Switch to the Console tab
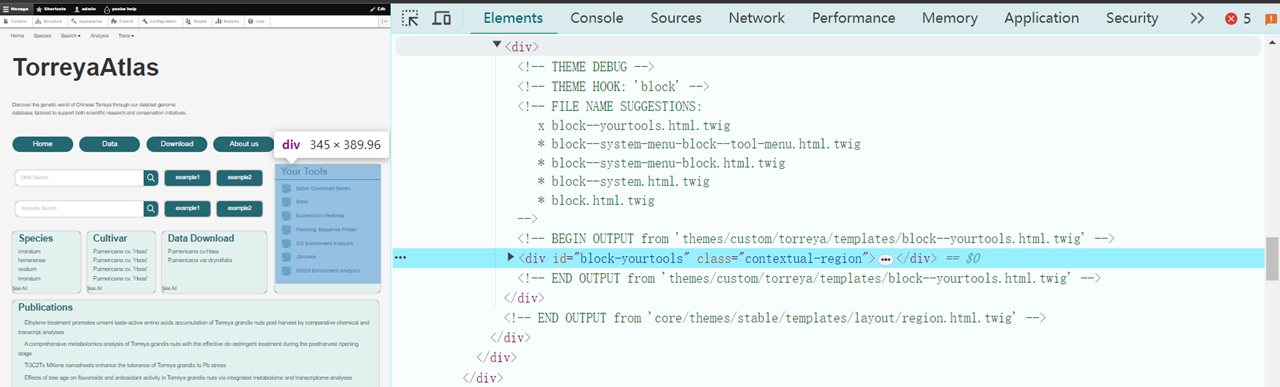 tap(597, 18)
